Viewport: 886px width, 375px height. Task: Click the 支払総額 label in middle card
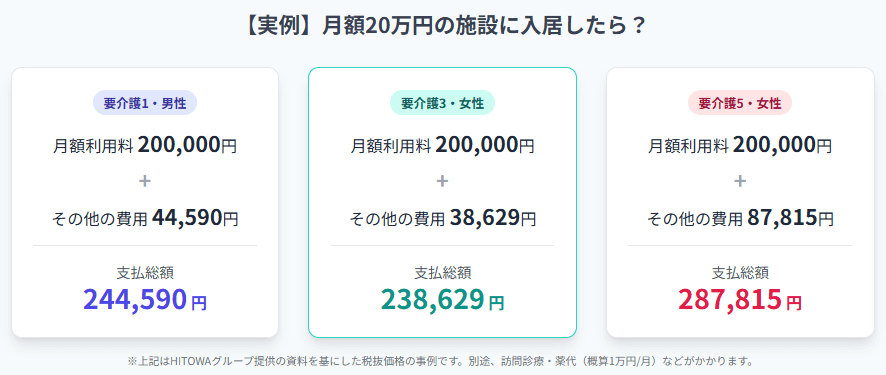442,273
